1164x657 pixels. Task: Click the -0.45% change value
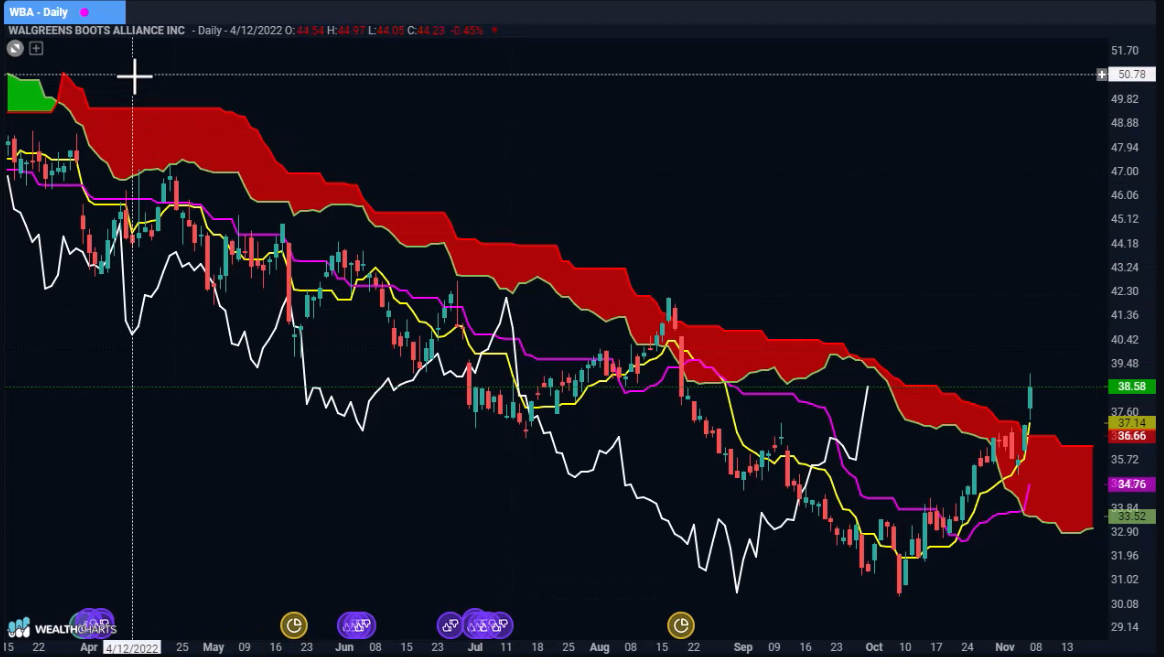click(x=466, y=30)
